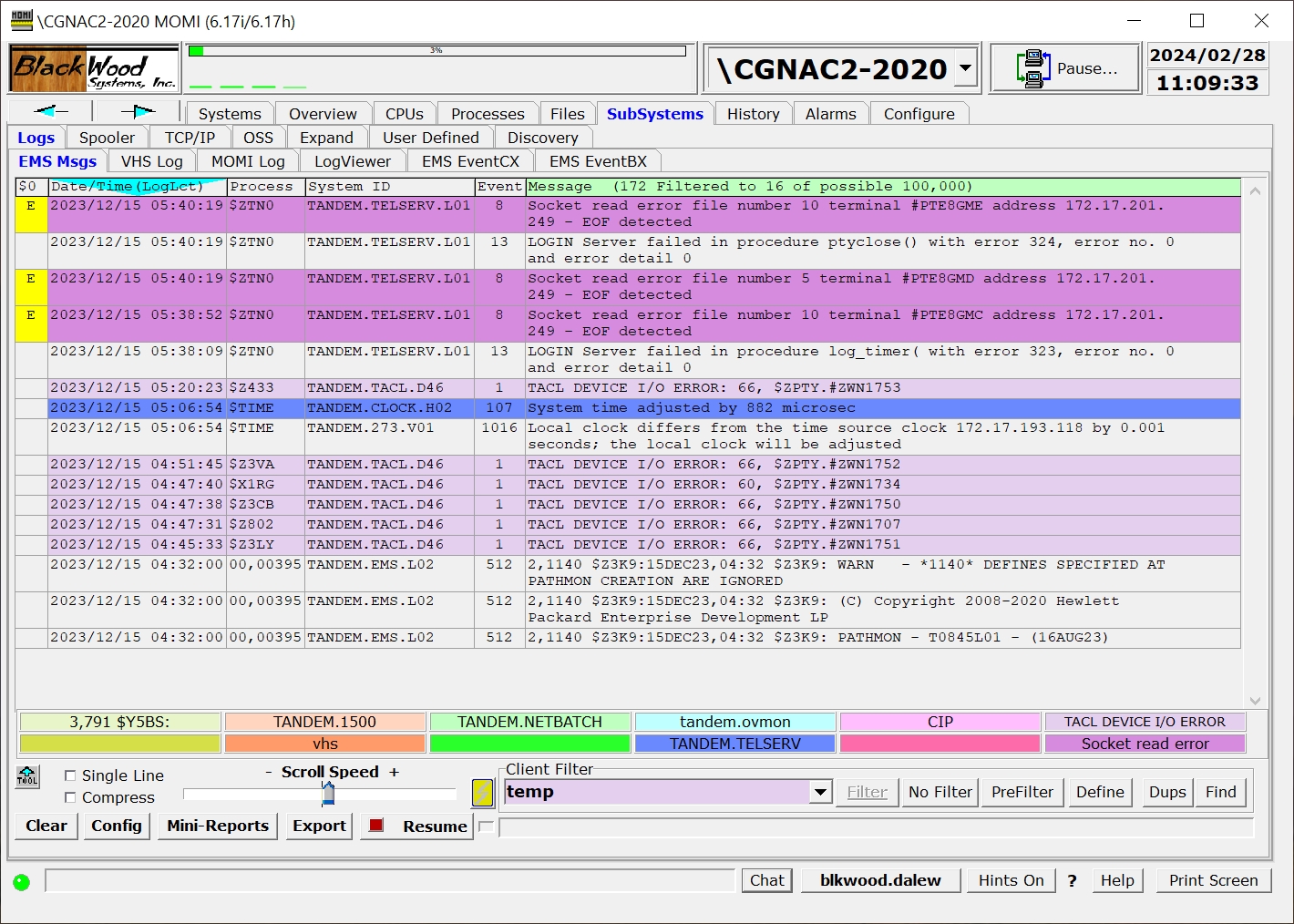
Task: Select the History tab
Action: point(753,114)
